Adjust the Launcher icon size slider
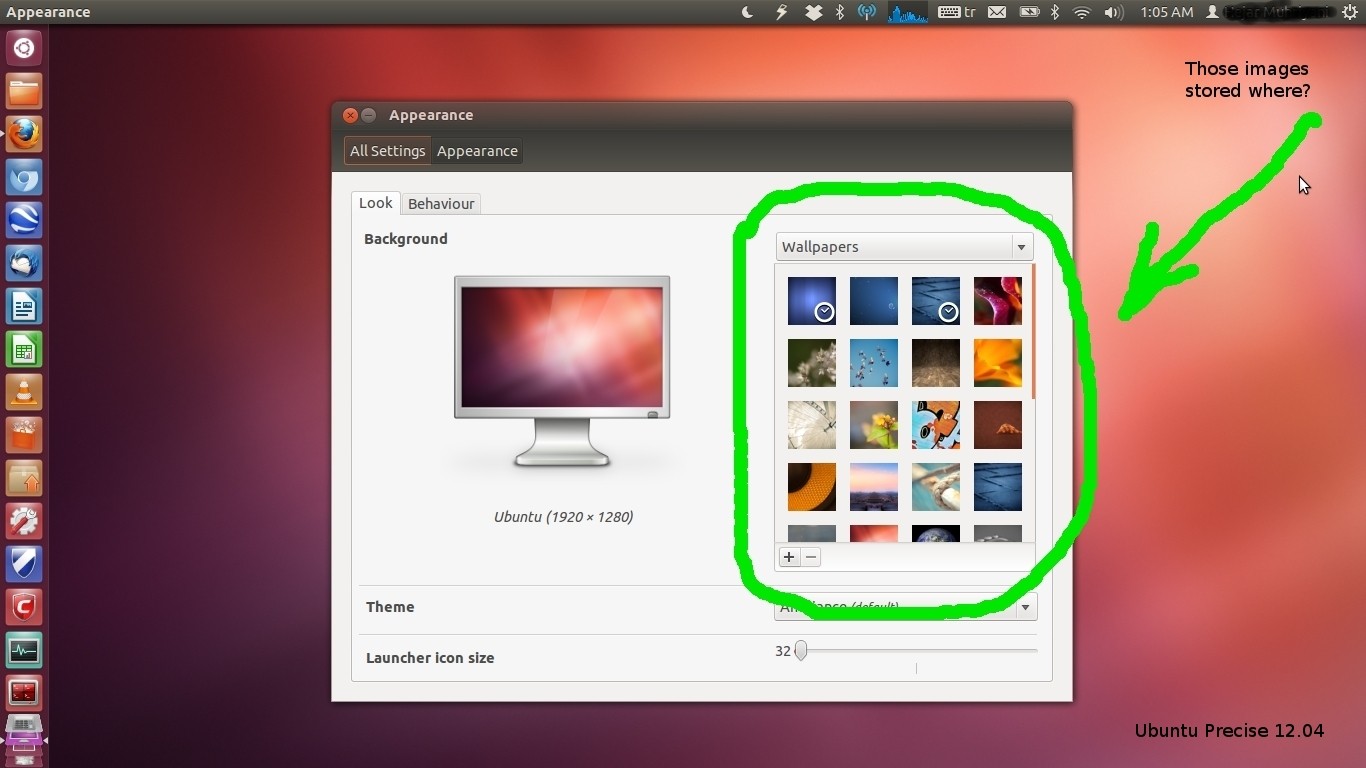 pyautogui.click(x=801, y=650)
